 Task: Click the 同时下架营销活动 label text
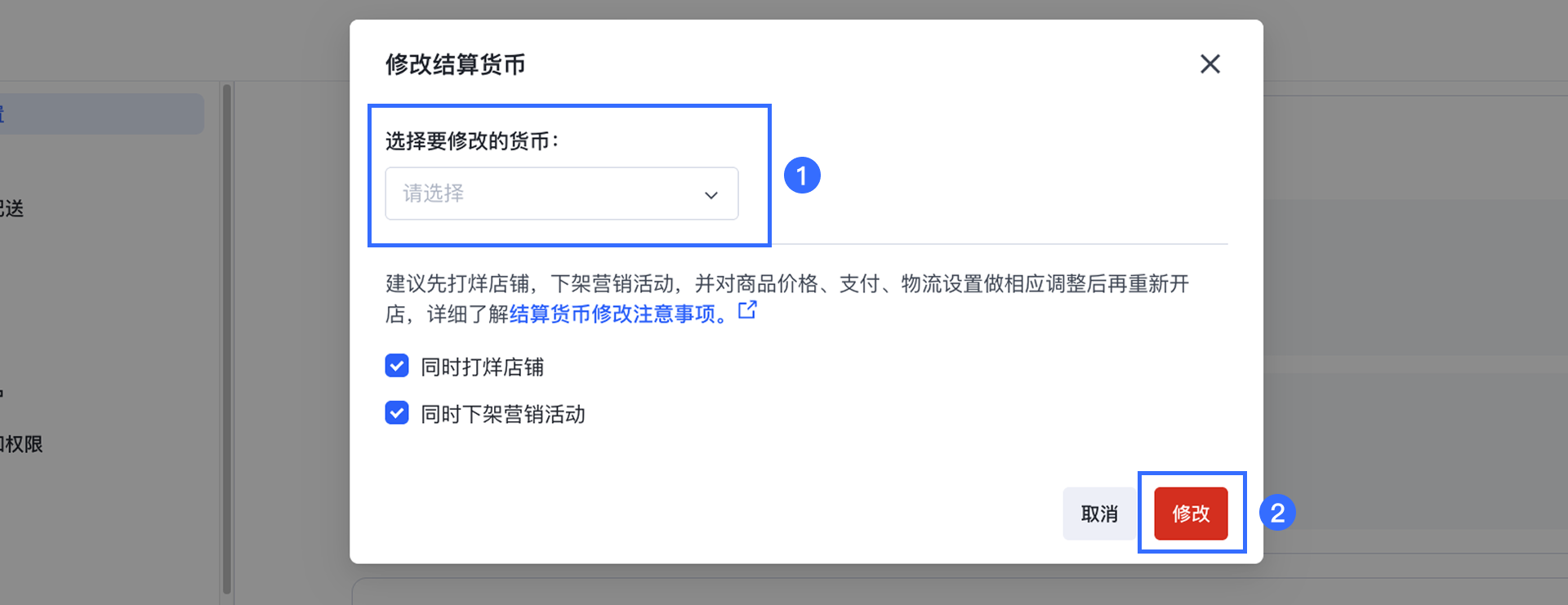[x=502, y=415]
